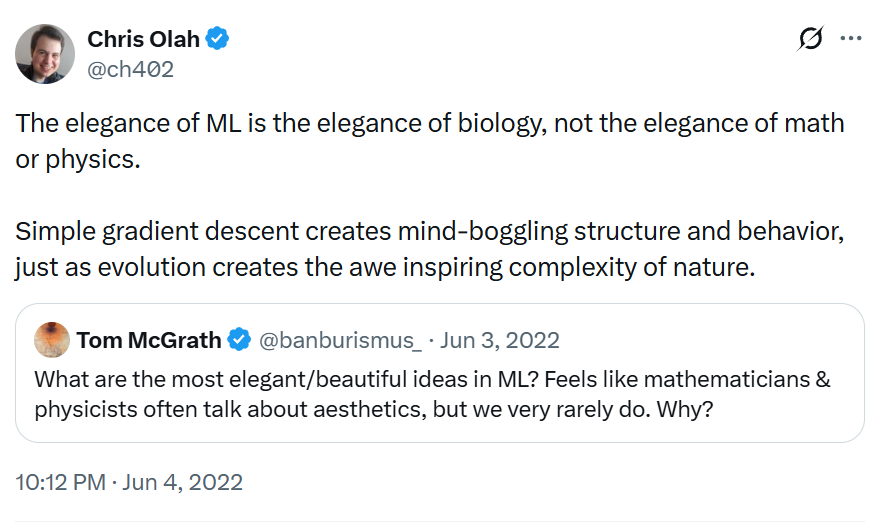
Task: Open the @banburismus_ handle
Action: click(341, 340)
